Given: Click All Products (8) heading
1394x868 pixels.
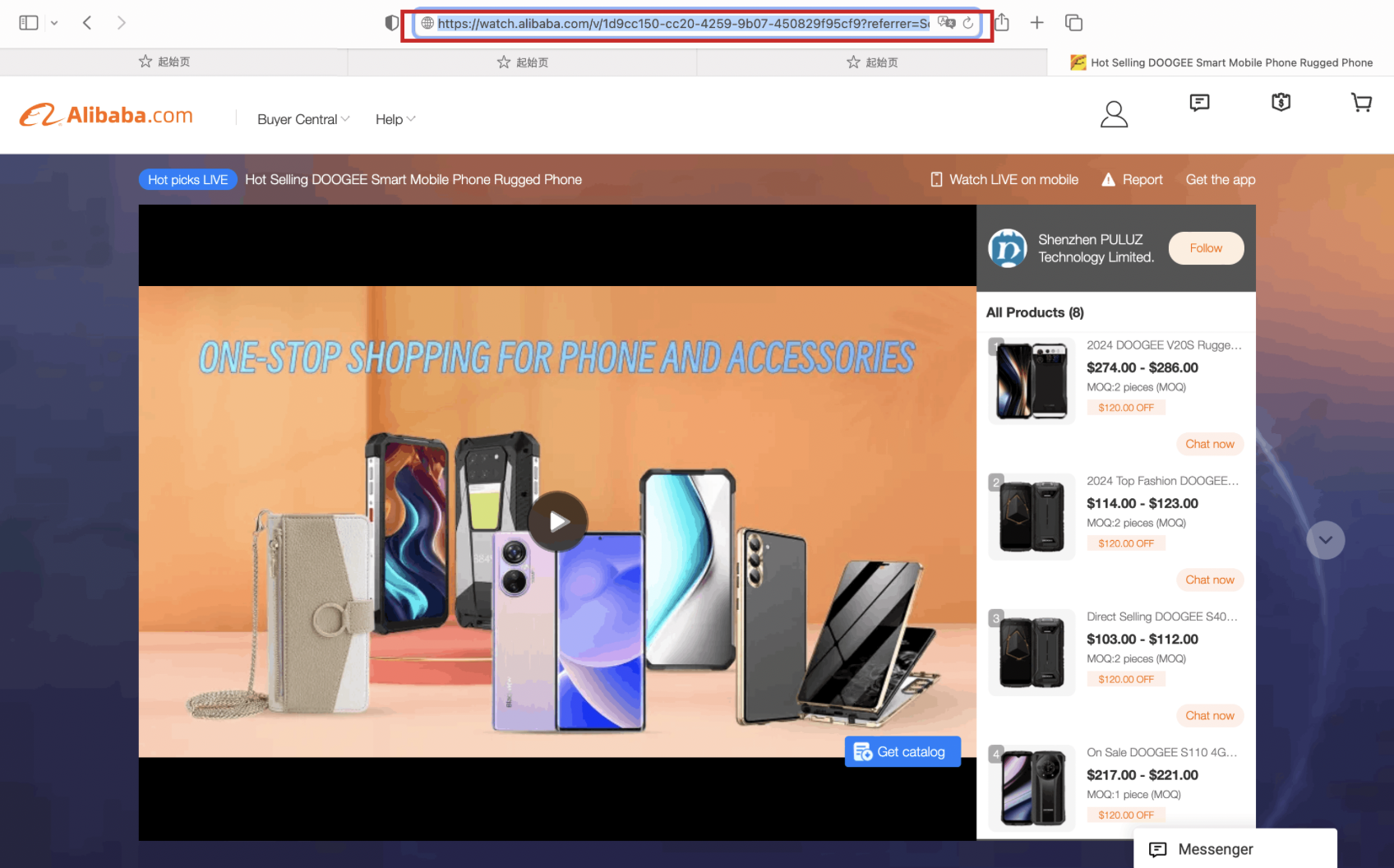Looking at the screenshot, I should pos(1035,312).
